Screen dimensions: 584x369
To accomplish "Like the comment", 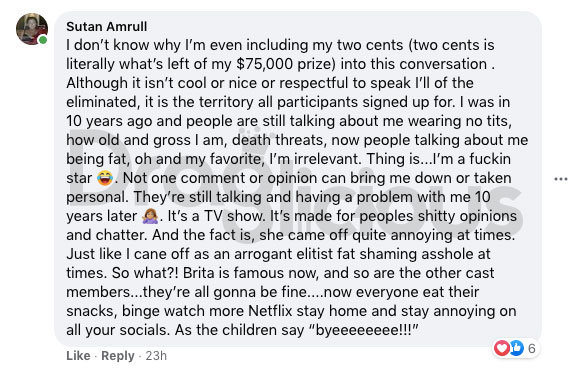I will (78, 356).
